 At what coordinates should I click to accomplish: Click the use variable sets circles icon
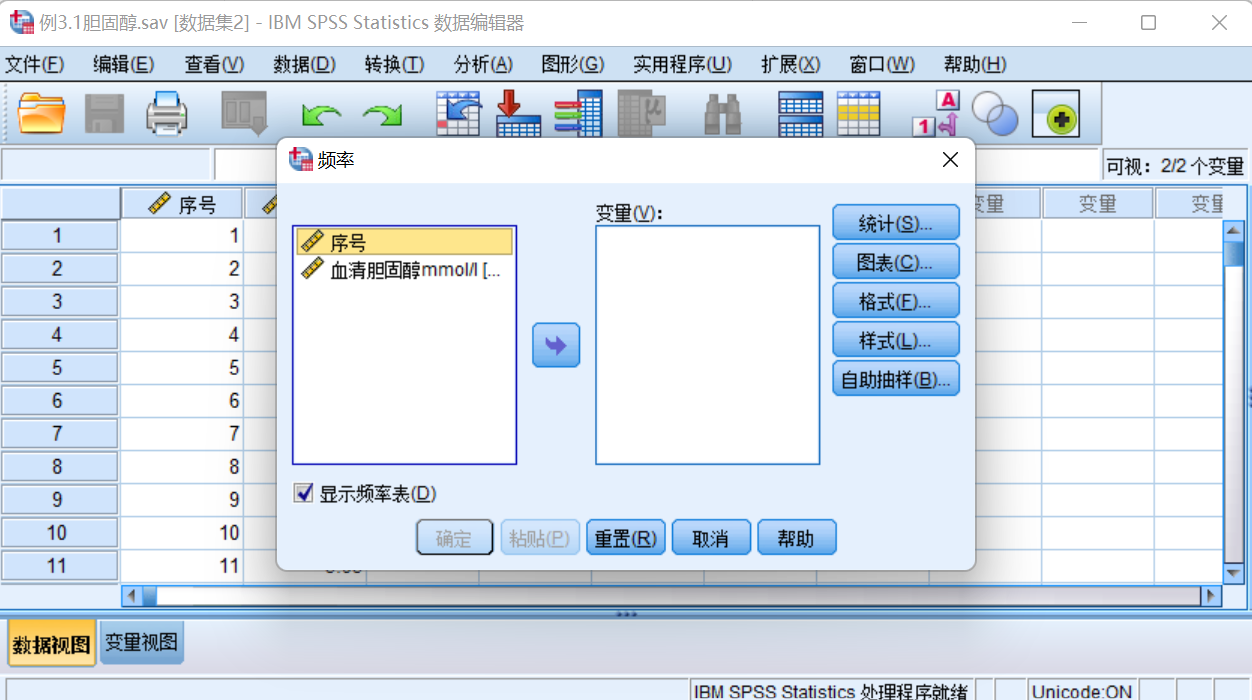click(995, 115)
